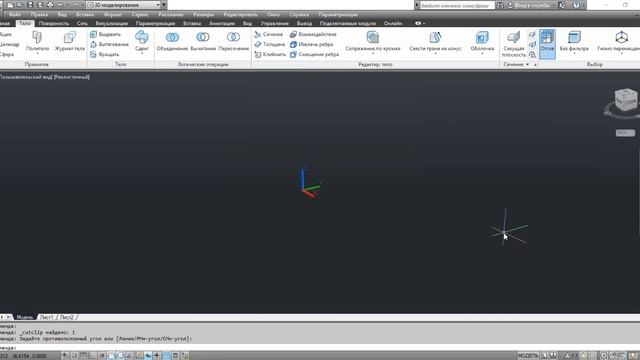This screenshot has width=640, height=360.
Task: Expand the Сечение panel dropdown arrow
Action: [x=527, y=64]
